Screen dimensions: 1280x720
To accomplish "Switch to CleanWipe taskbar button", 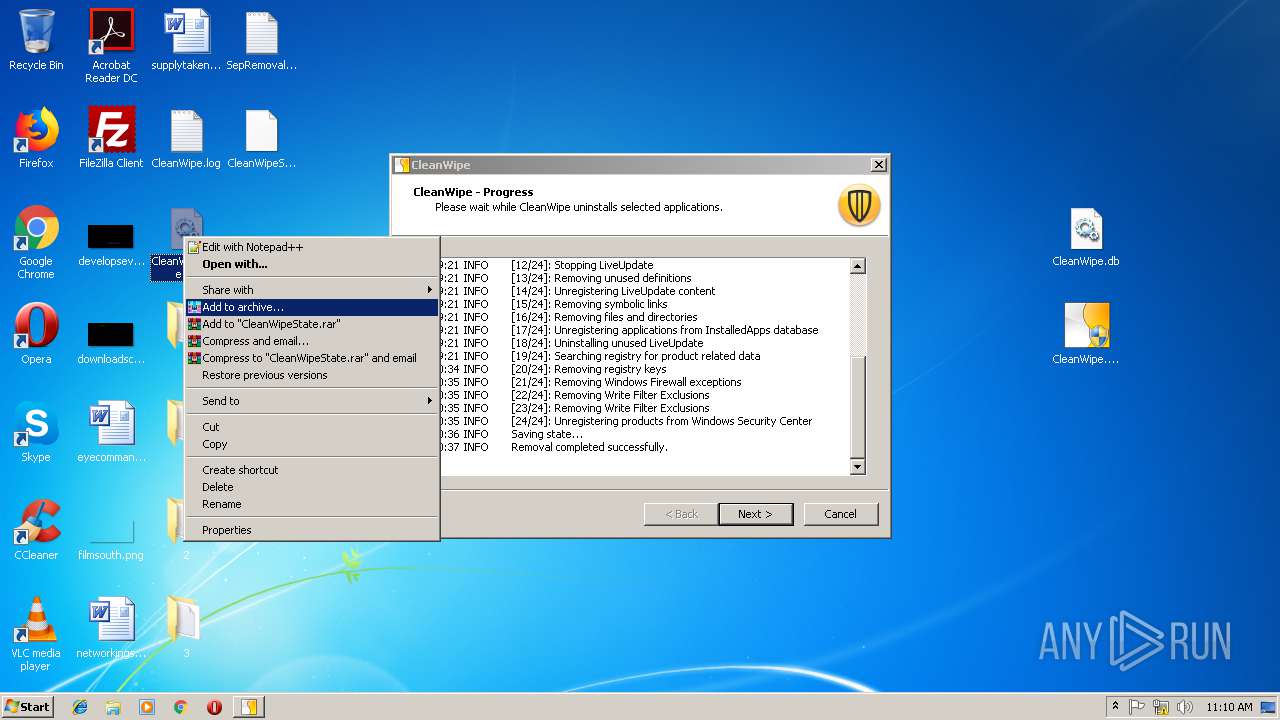I will coord(248,707).
